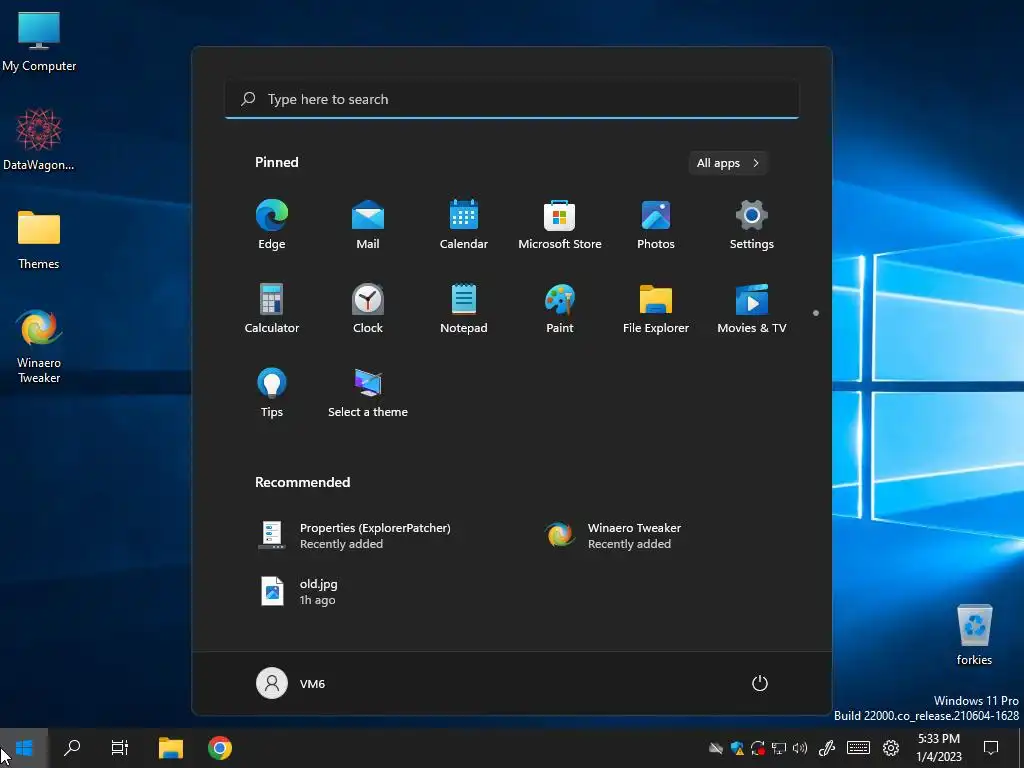Open Notepad from pinned apps
1024x768 pixels.
(x=464, y=309)
